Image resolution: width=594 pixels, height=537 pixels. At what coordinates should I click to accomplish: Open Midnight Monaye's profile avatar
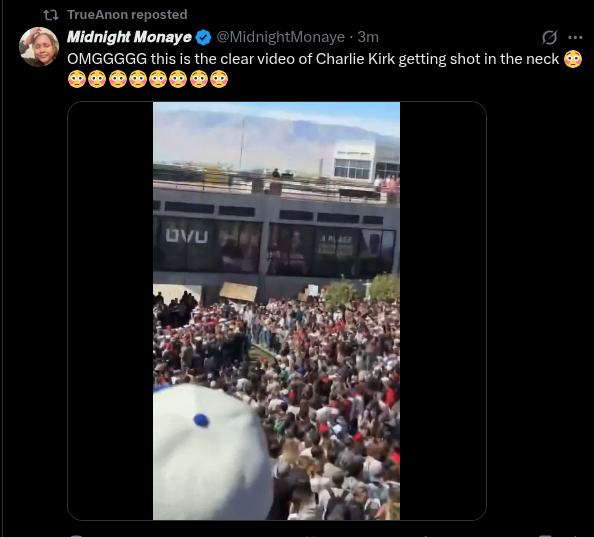pyautogui.click(x=39, y=47)
